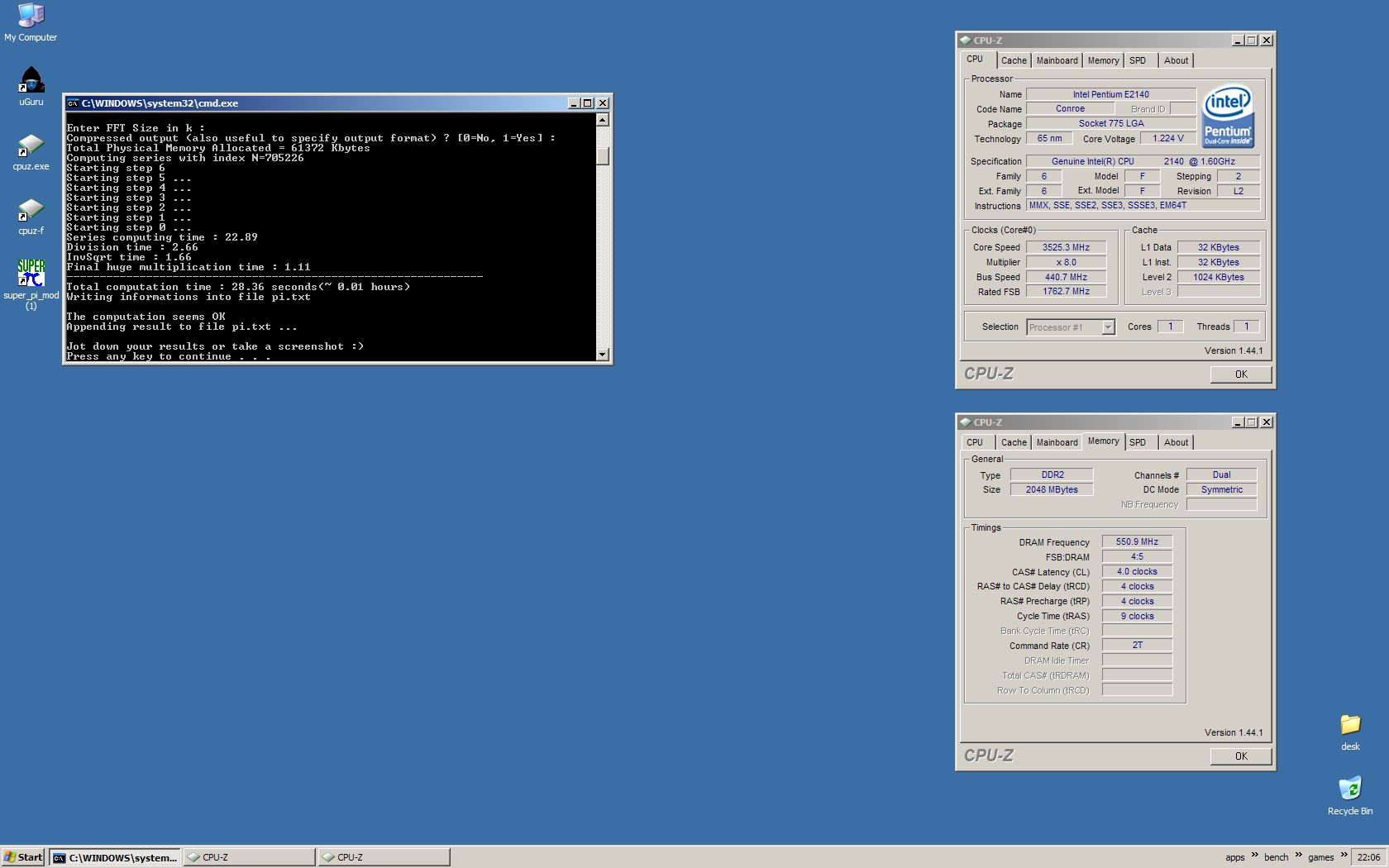This screenshot has height=868, width=1389.
Task: Open Memory tab in top CPU-Z window
Action: coord(1103,60)
